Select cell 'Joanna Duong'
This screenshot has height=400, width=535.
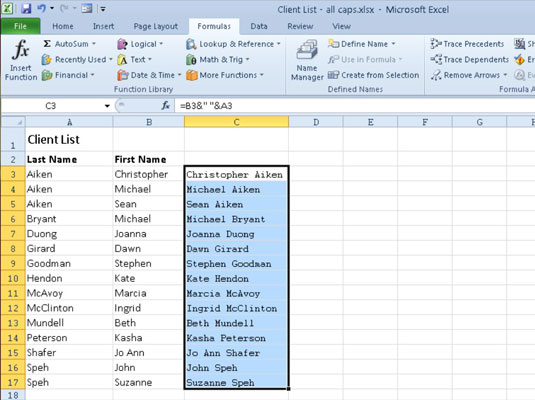[236, 234]
